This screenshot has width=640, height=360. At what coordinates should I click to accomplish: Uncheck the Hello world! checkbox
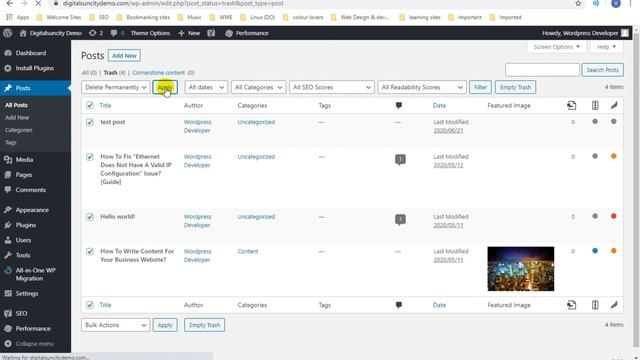[90, 217]
